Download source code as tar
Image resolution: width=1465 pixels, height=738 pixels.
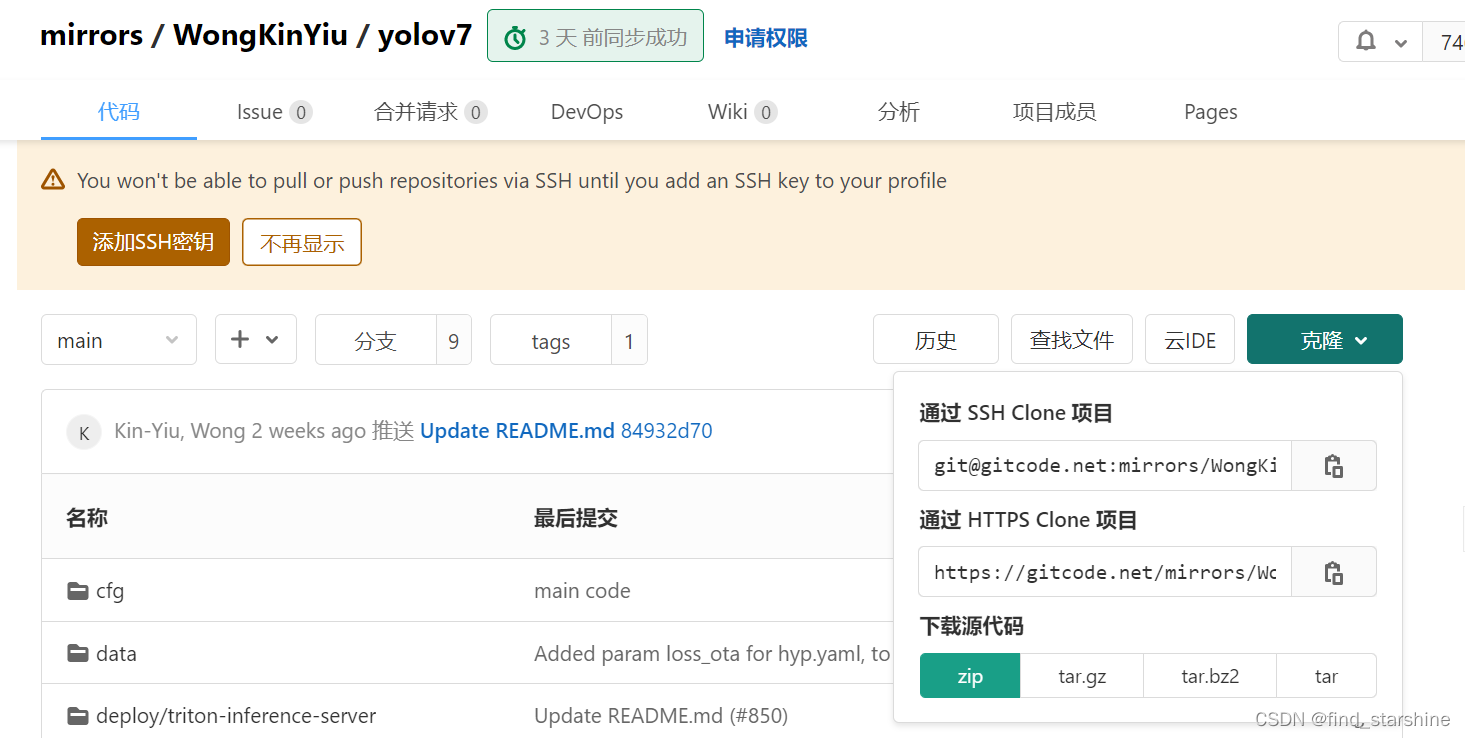pyautogui.click(x=1327, y=676)
